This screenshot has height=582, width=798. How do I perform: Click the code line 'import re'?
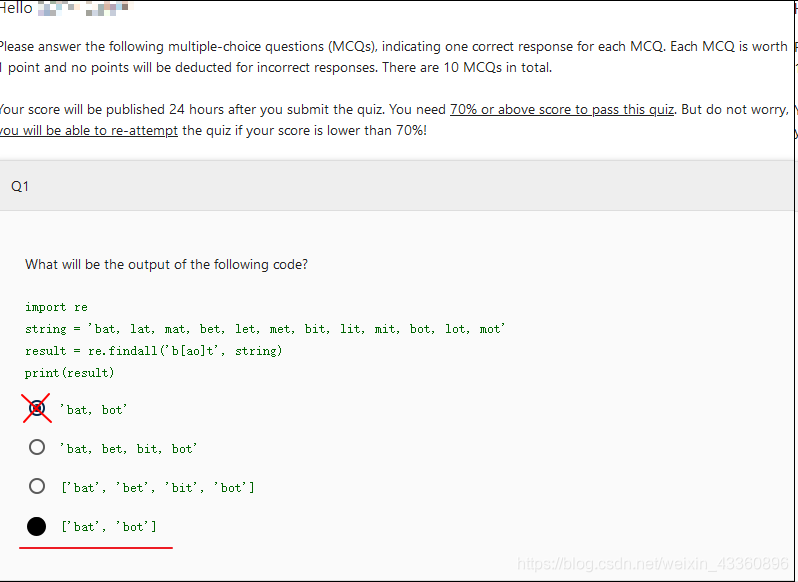pyautogui.click(x=56, y=307)
